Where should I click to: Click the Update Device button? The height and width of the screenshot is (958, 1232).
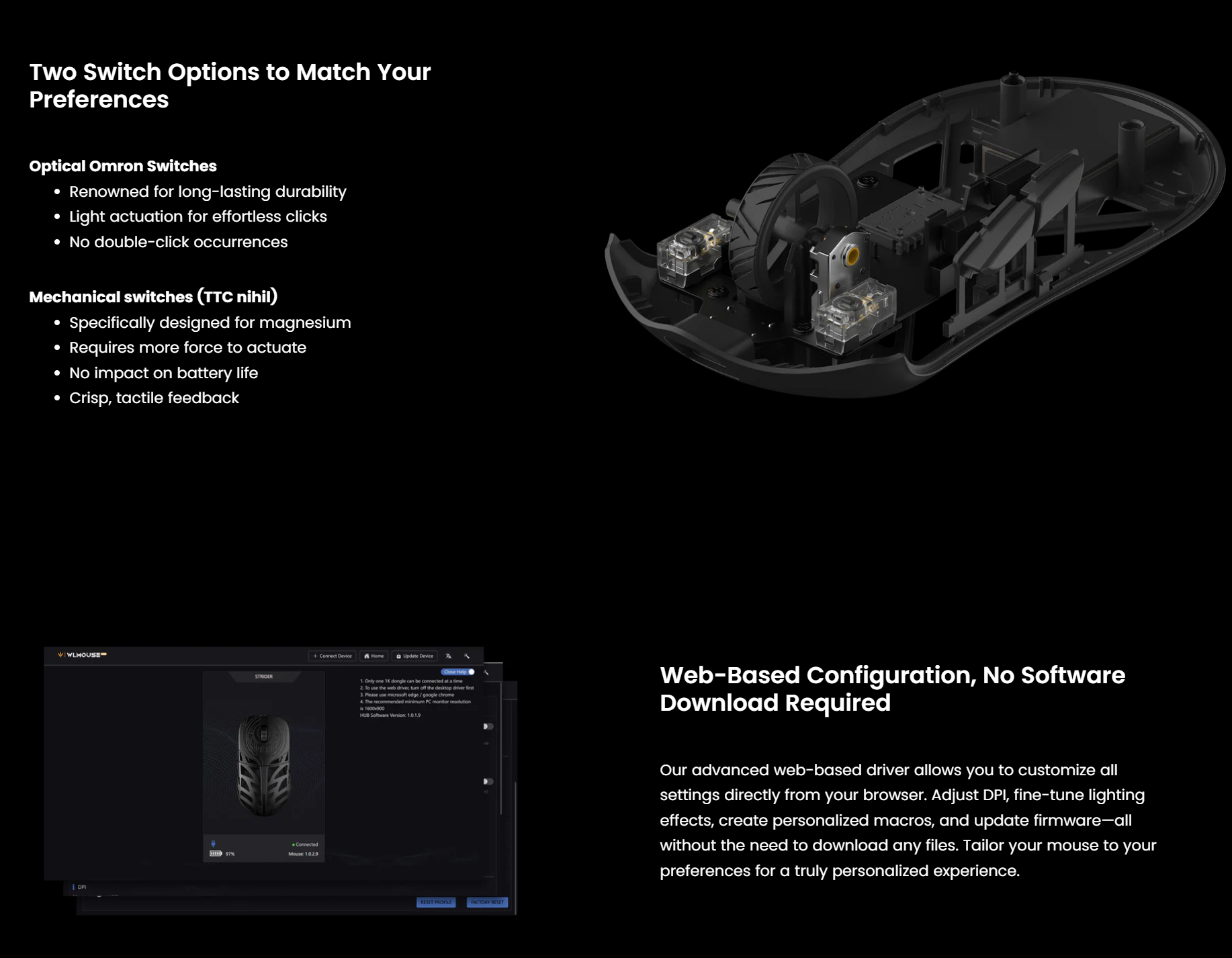click(414, 656)
